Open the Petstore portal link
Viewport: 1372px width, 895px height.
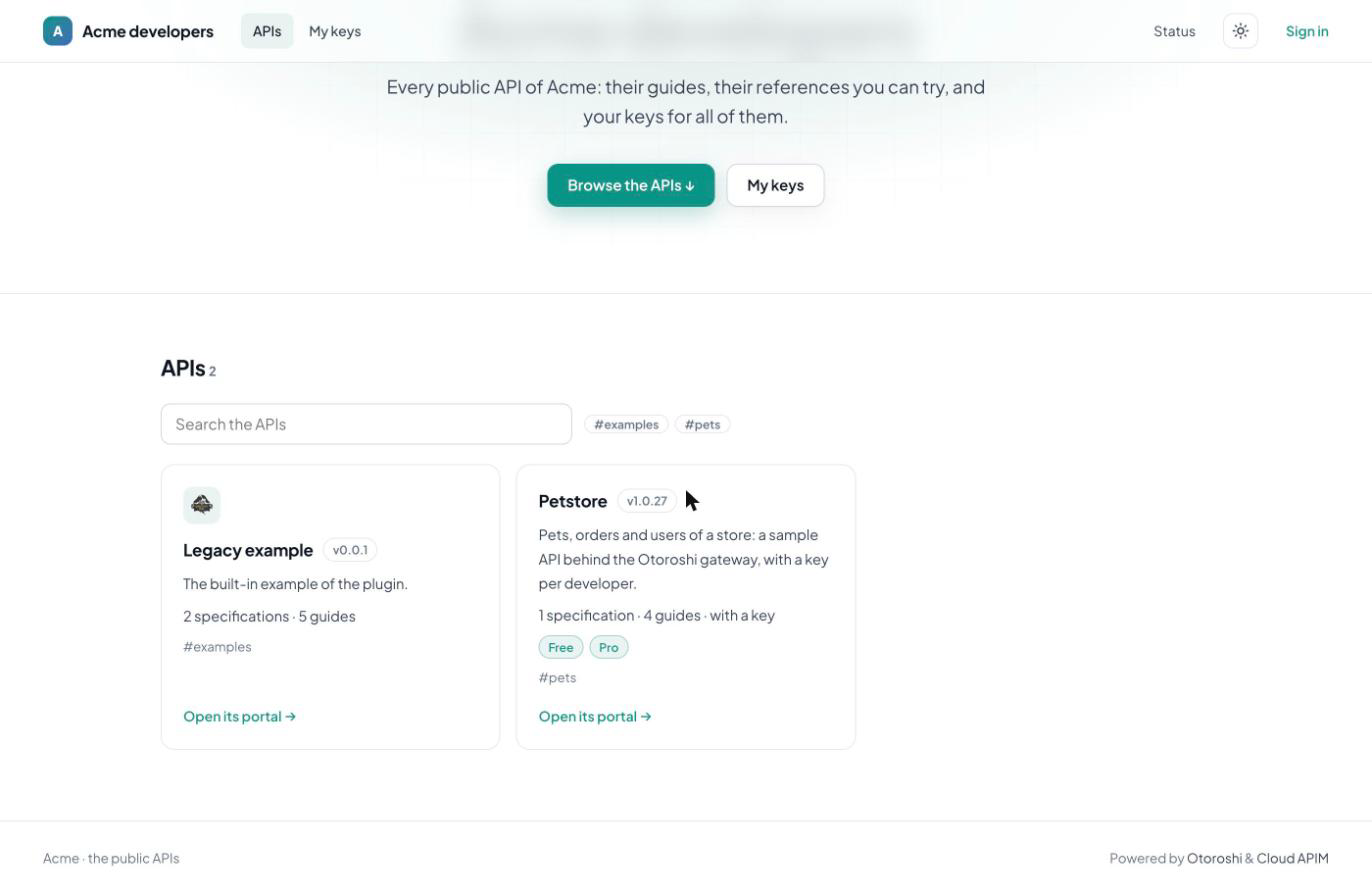[x=595, y=716]
